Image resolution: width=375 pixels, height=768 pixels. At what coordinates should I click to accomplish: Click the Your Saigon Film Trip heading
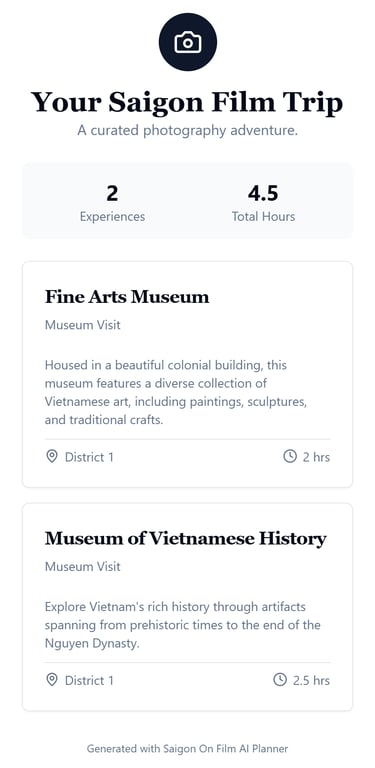click(x=187, y=102)
